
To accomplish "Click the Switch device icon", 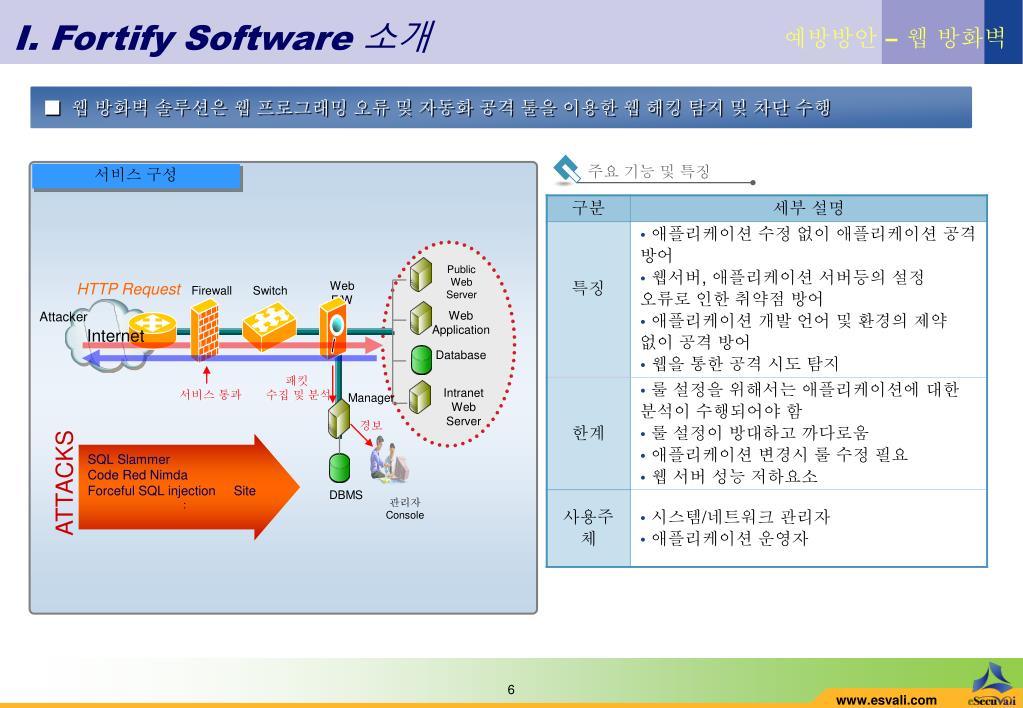I will pos(269,327).
